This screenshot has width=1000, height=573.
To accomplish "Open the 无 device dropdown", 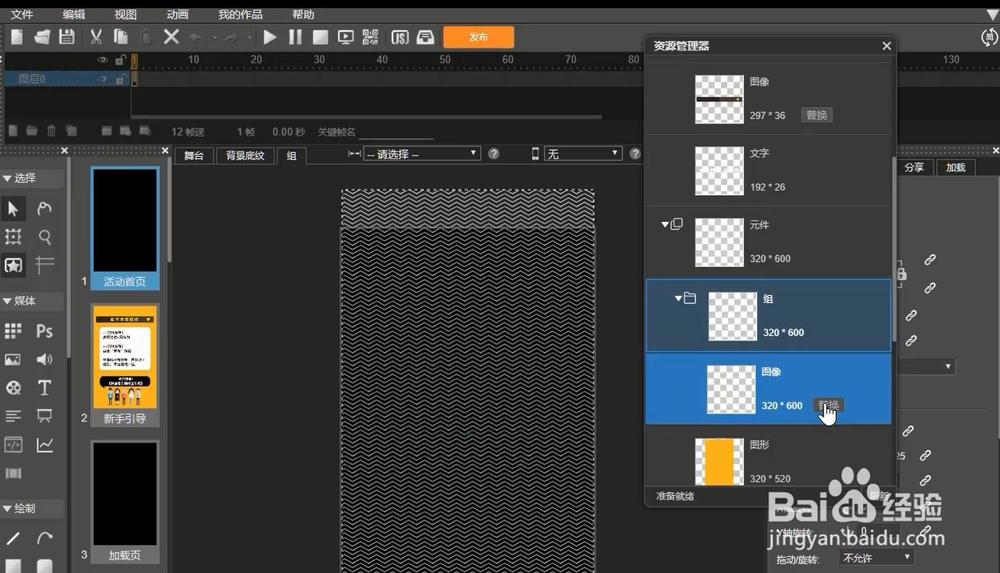I will pyautogui.click(x=583, y=154).
